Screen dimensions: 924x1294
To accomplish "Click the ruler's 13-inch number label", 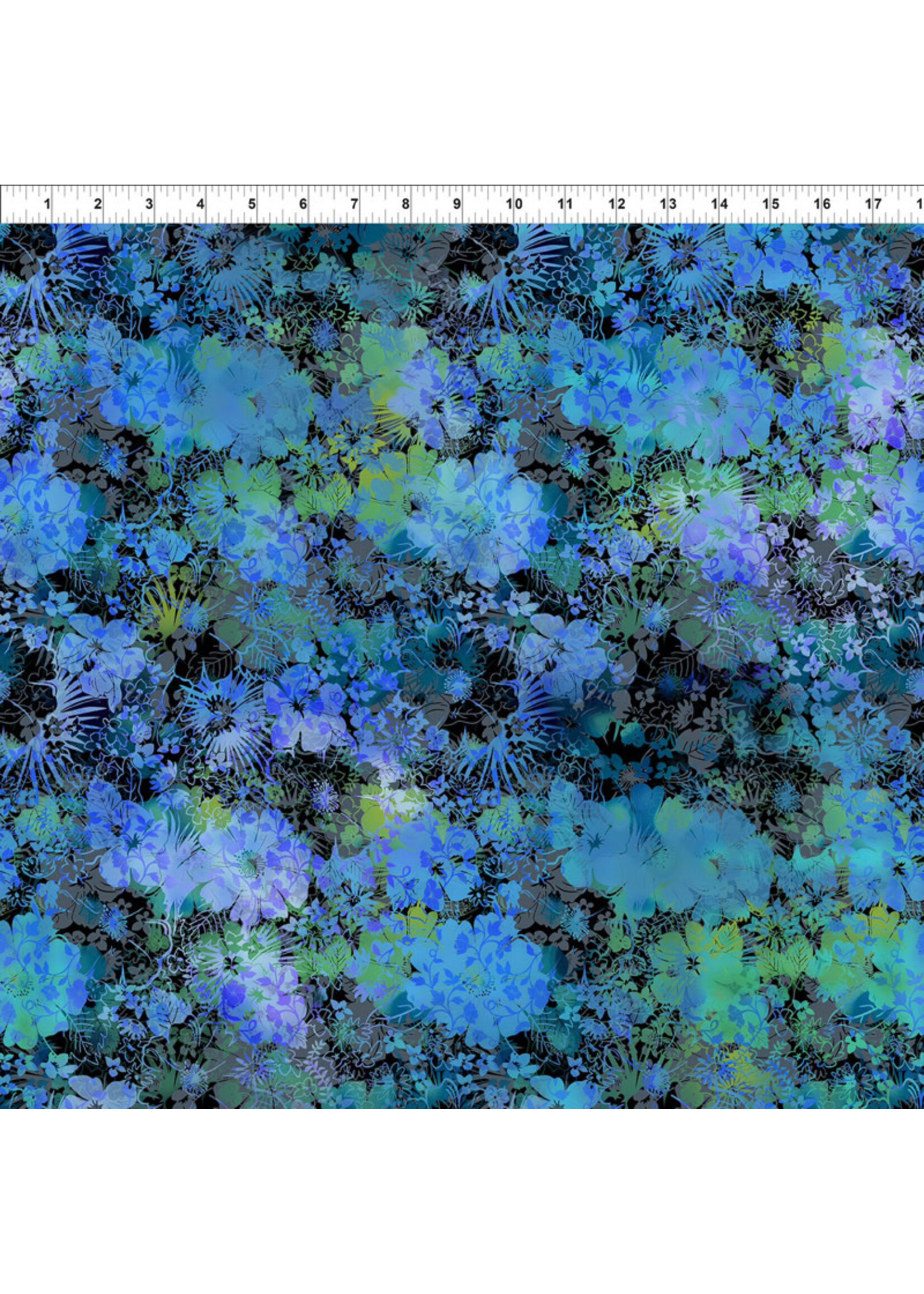I will [x=668, y=203].
